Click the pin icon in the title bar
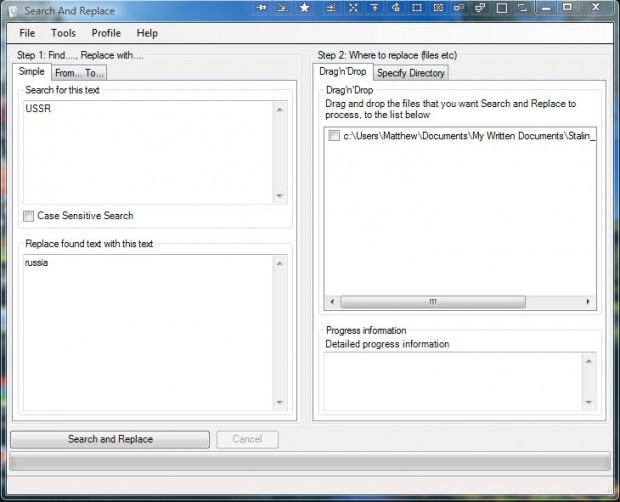Viewport: 620px width, 502px height. tap(261, 8)
